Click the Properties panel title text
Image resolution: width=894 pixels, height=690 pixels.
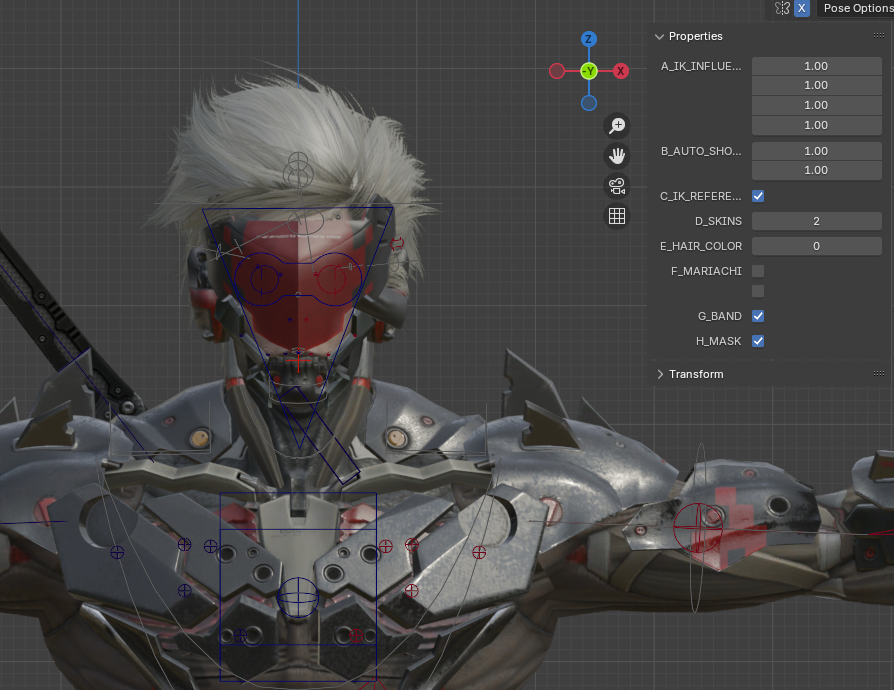[x=696, y=36]
